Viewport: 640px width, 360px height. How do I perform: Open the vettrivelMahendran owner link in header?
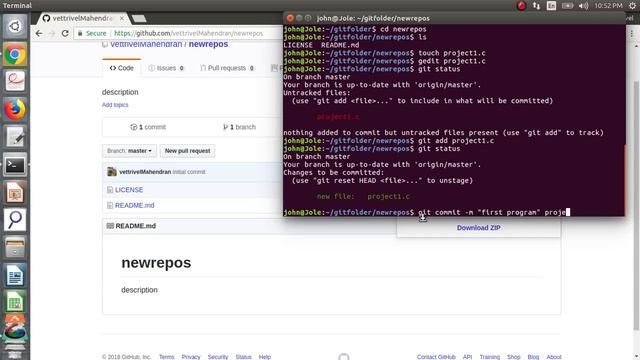click(x=146, y=44)
